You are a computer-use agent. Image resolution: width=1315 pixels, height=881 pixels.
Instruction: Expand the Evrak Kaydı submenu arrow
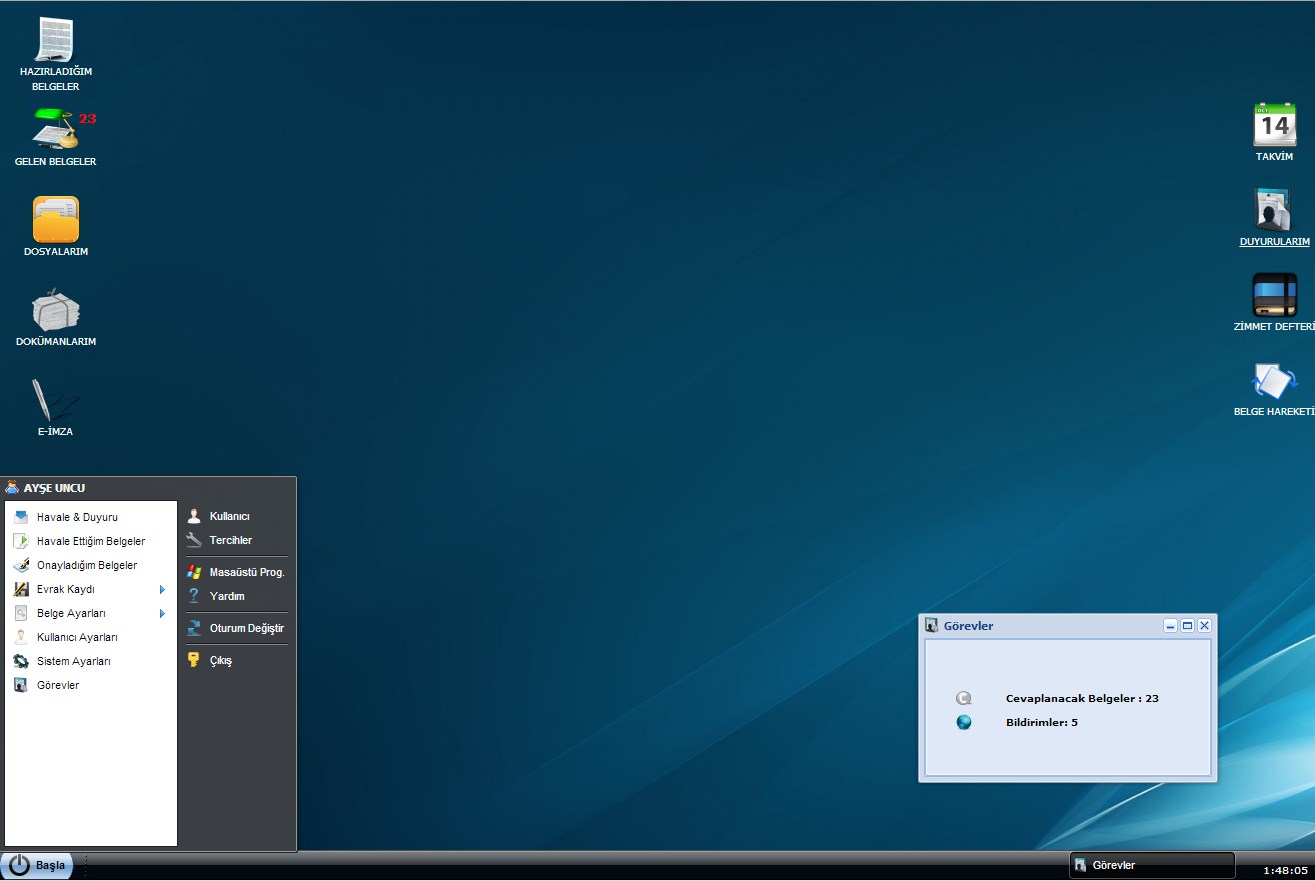pos(162,589)
